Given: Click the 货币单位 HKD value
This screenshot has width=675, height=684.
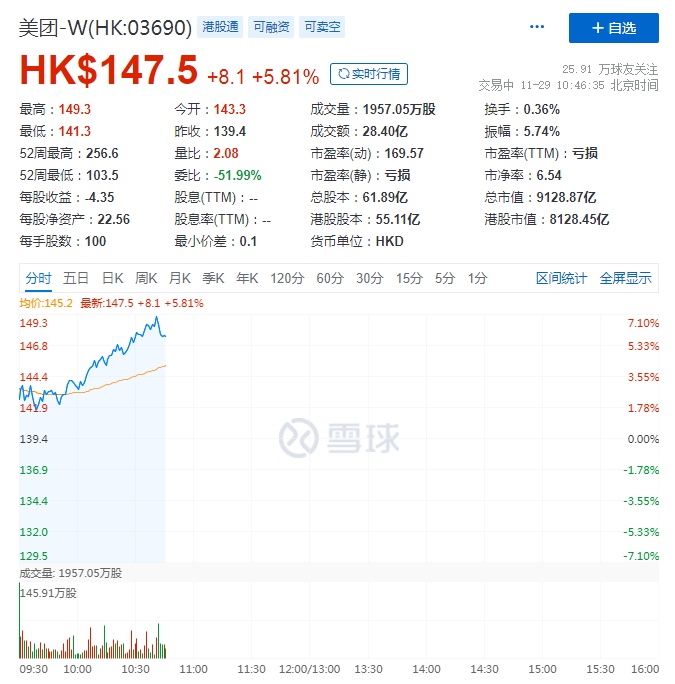Looking at the screenshot, I should coord(389,241).
